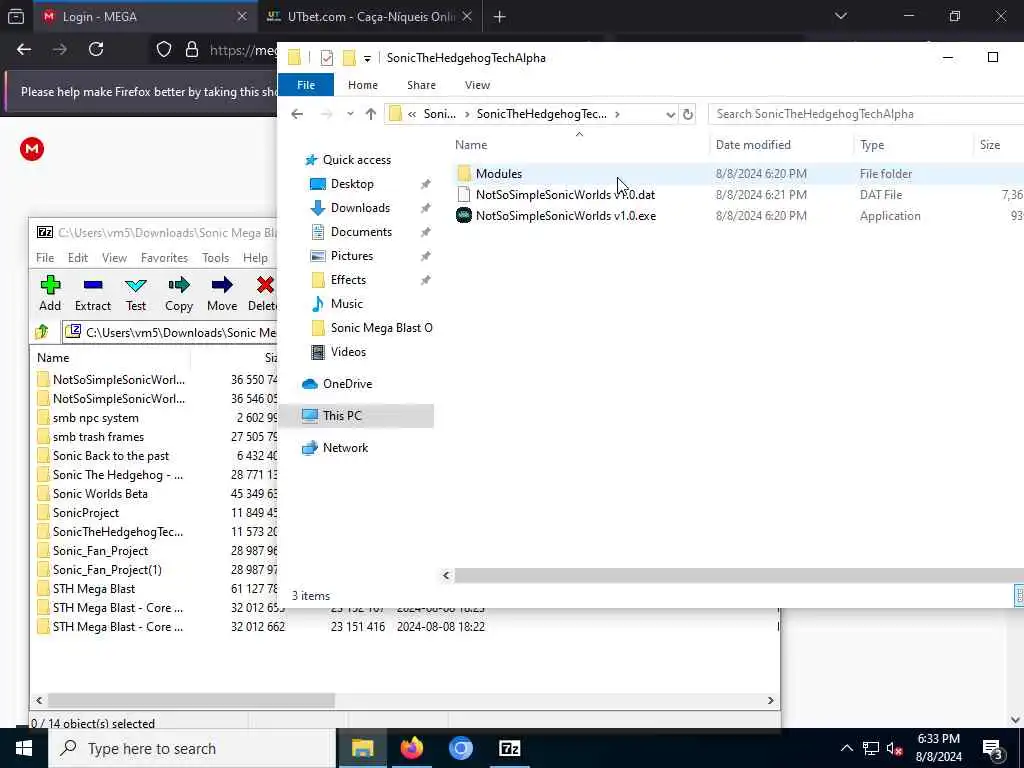Open the File menu in 7-Zip

(x=45, y=258)
